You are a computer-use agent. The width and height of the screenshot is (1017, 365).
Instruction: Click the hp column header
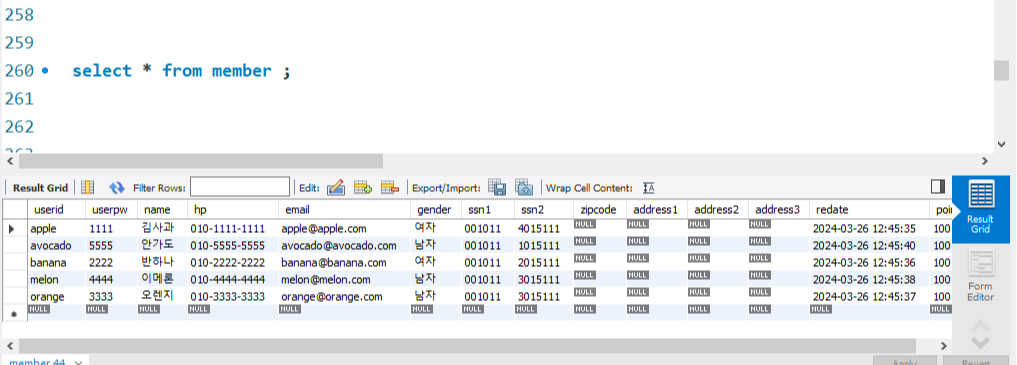tap(233, 209)
